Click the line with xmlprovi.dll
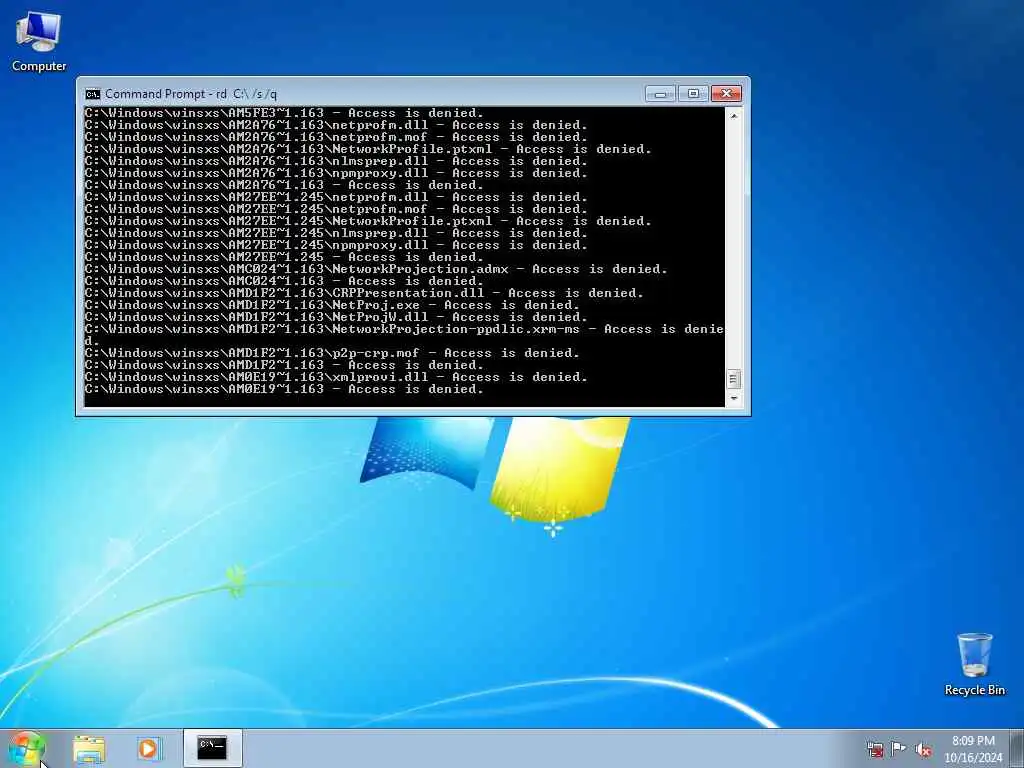This screenshot has width=1024, height=768. (336, 377)
